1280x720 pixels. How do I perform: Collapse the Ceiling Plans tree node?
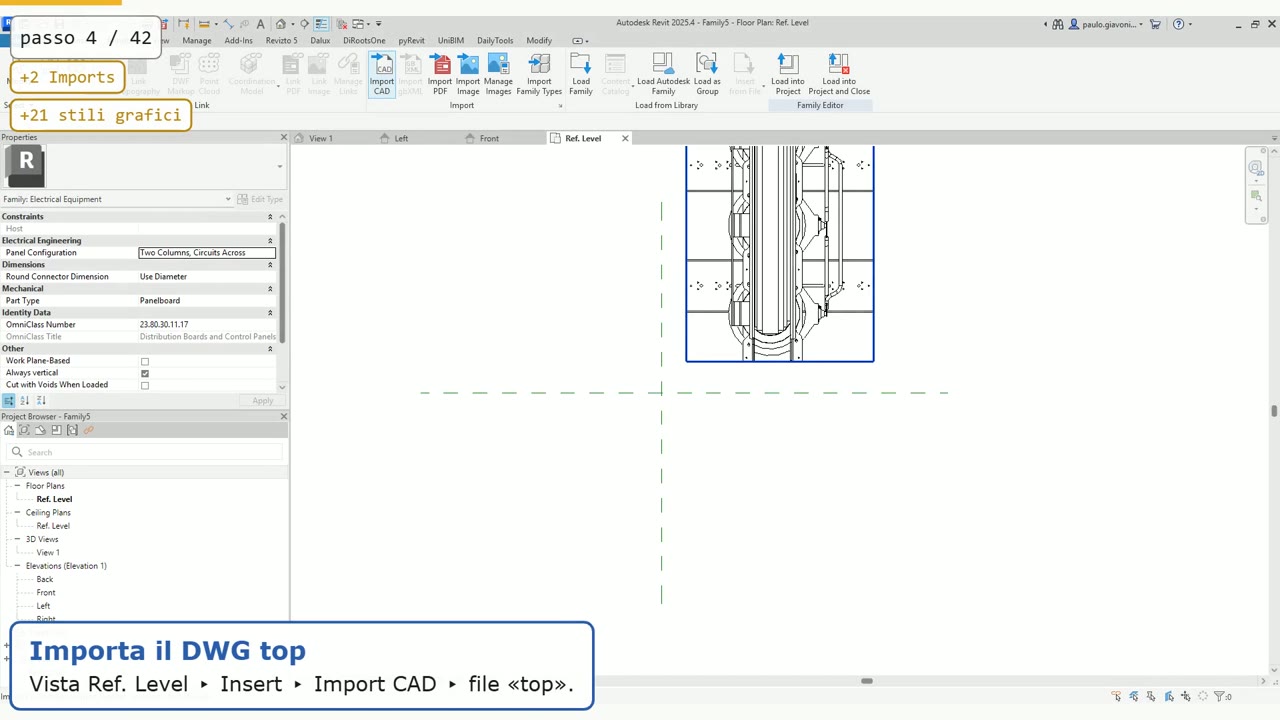click(x=17, y=512)
